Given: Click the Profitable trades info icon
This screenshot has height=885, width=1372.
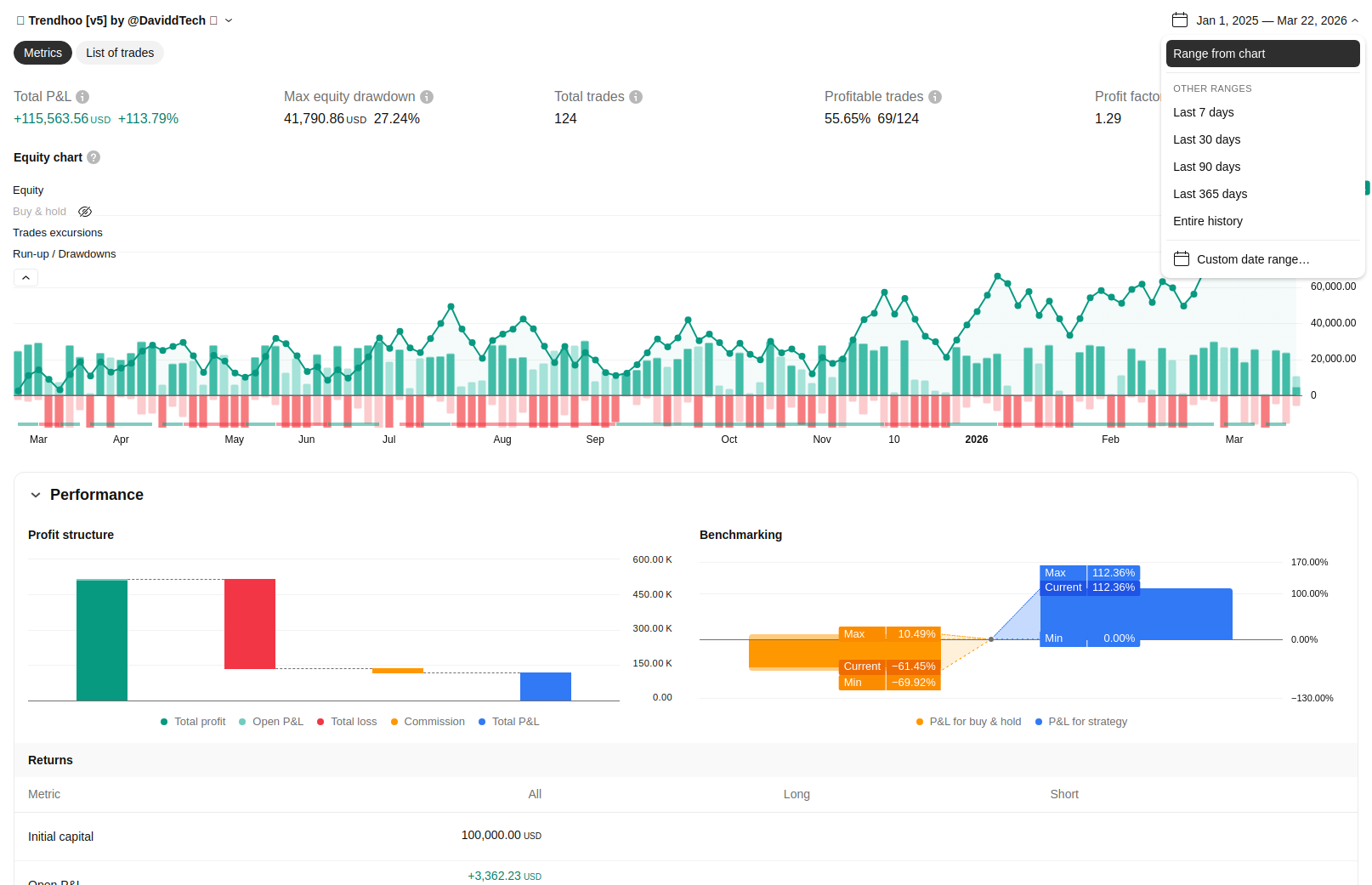Looking at the screenshot, I should 935,97.
